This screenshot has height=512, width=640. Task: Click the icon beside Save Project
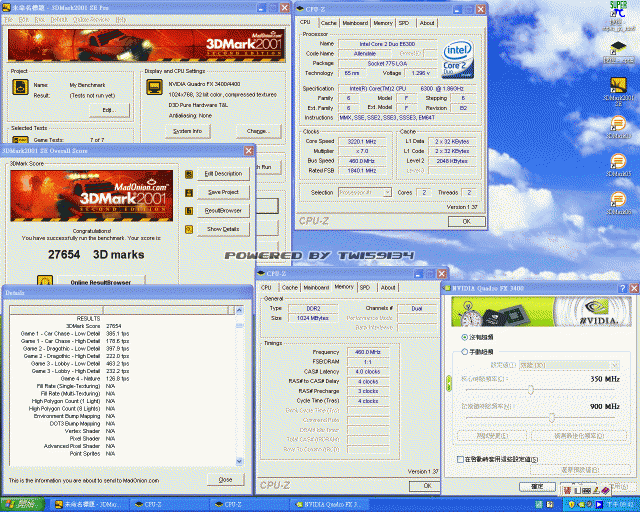[x=189, y=192]
